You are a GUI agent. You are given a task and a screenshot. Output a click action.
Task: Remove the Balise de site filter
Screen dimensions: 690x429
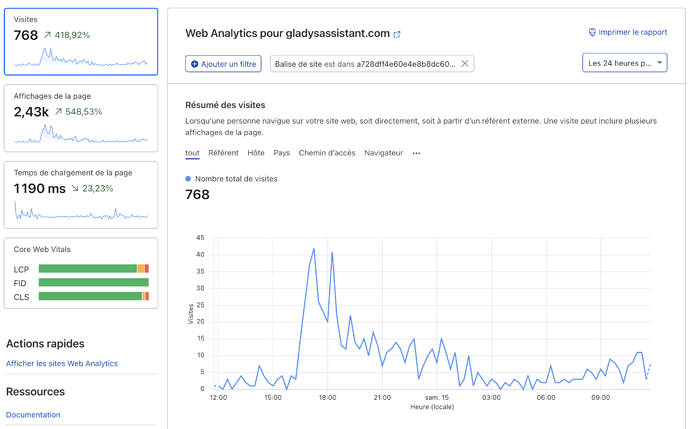click(x=465, y=64)
